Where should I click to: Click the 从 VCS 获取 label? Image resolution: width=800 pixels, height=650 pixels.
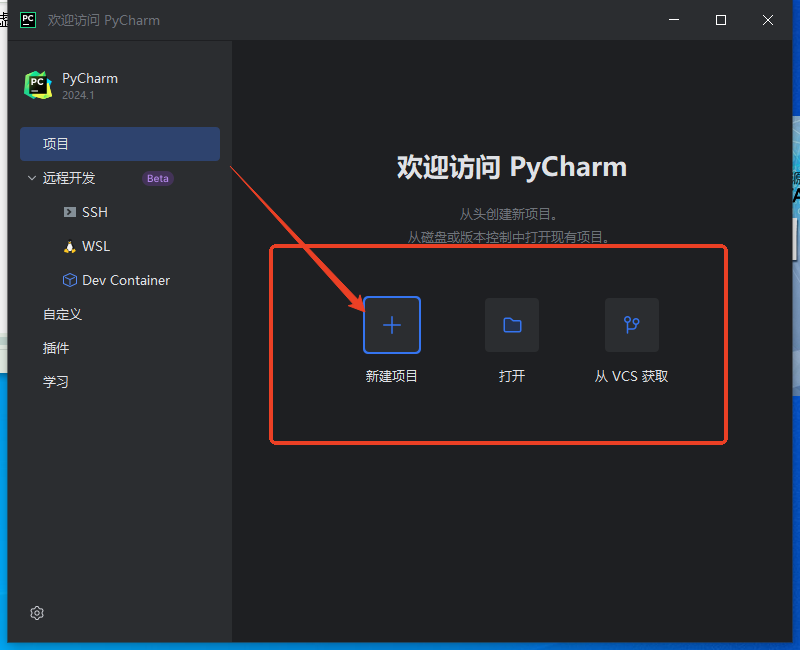(x=632, y=377)
